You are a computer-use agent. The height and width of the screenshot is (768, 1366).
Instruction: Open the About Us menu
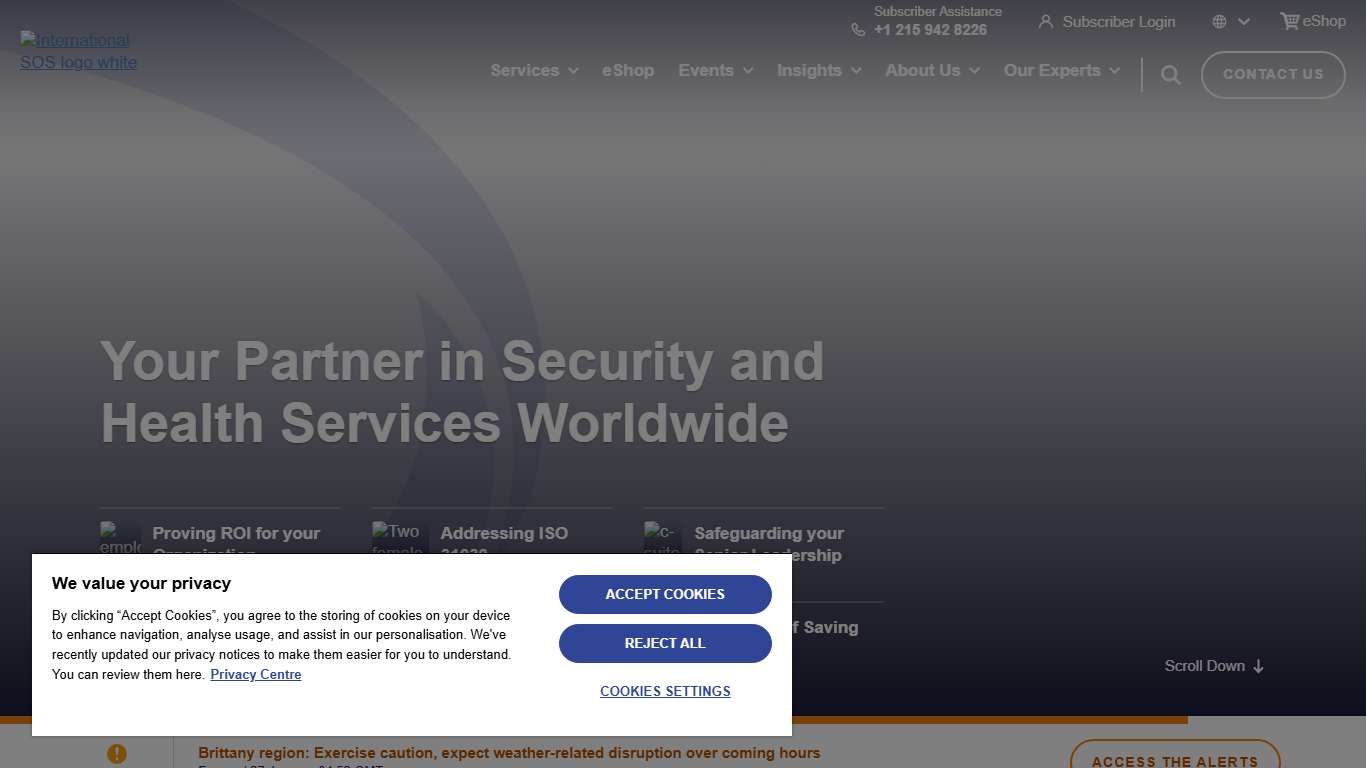(x=932, y=71)
